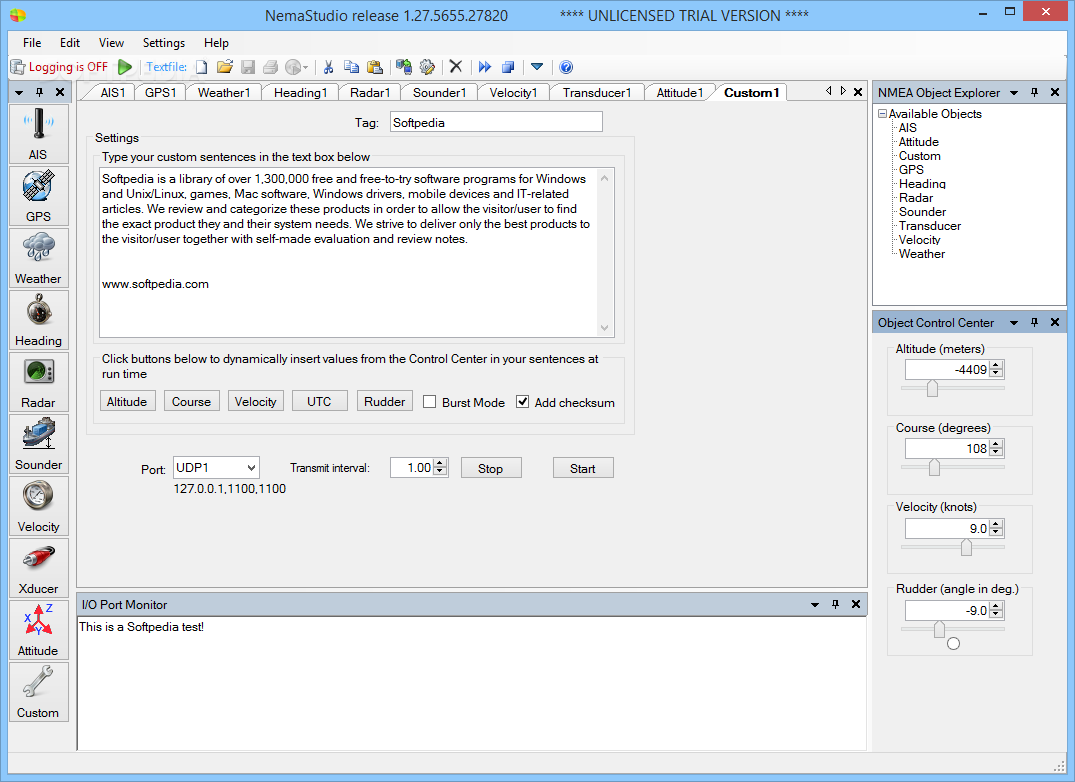Open NMEA Object Explorer panel options arrow
Viewport: 1075px width, 782px height.
pos(1014,93)
